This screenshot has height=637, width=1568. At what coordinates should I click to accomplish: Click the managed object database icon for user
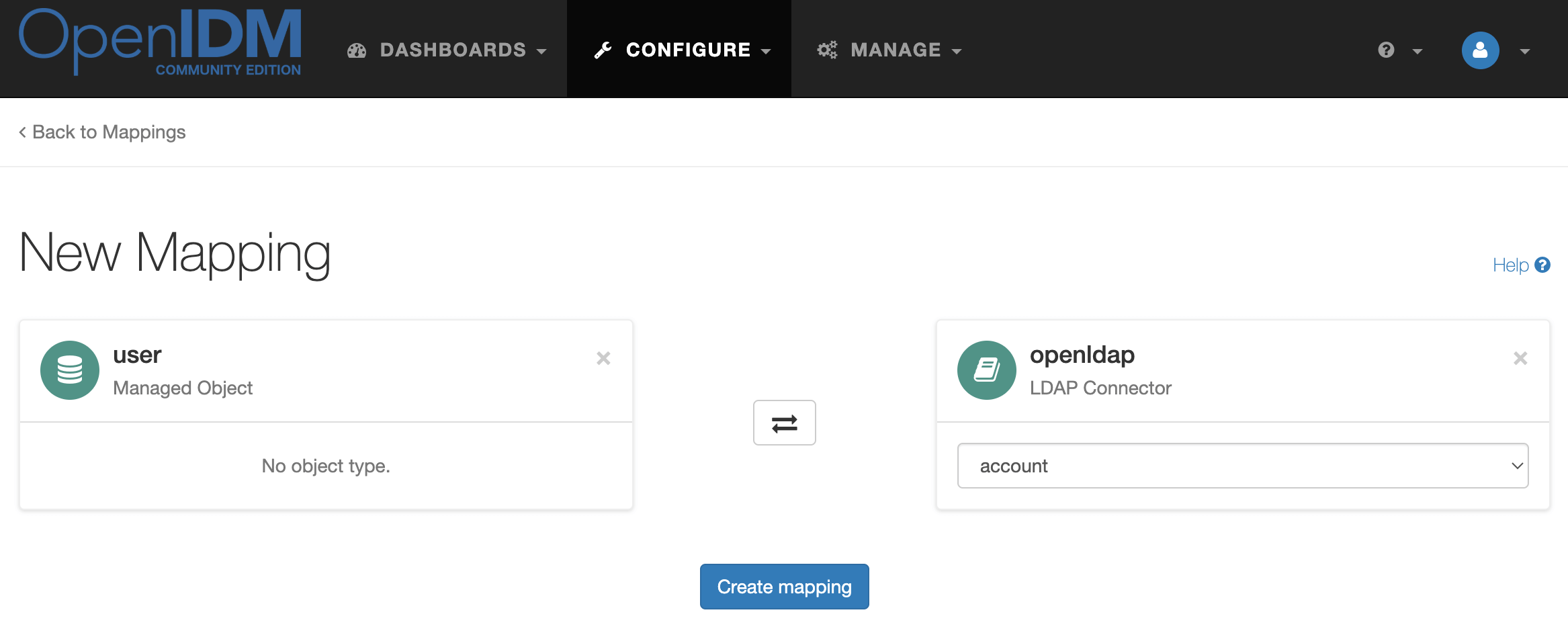[70, 370]
